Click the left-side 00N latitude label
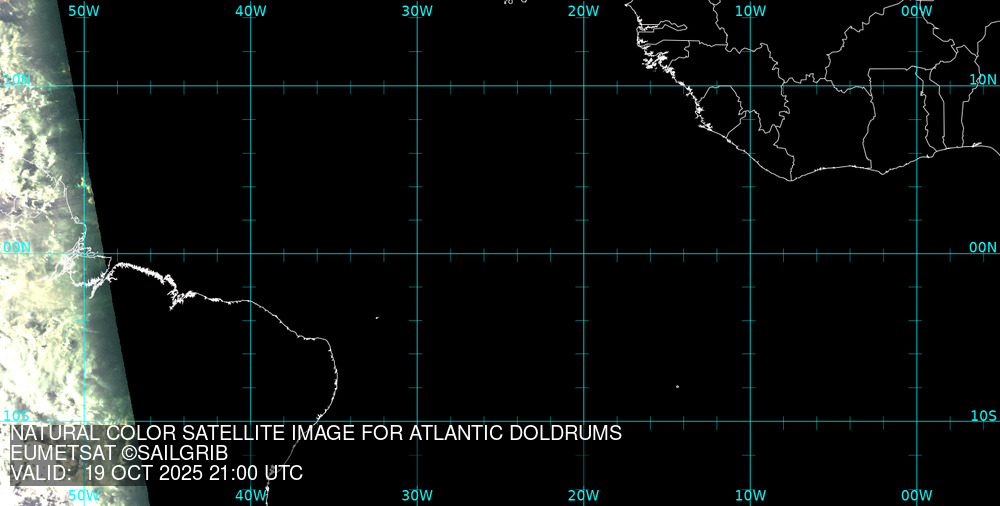This screenshot has height=506, width=1000. pos(16,247)
